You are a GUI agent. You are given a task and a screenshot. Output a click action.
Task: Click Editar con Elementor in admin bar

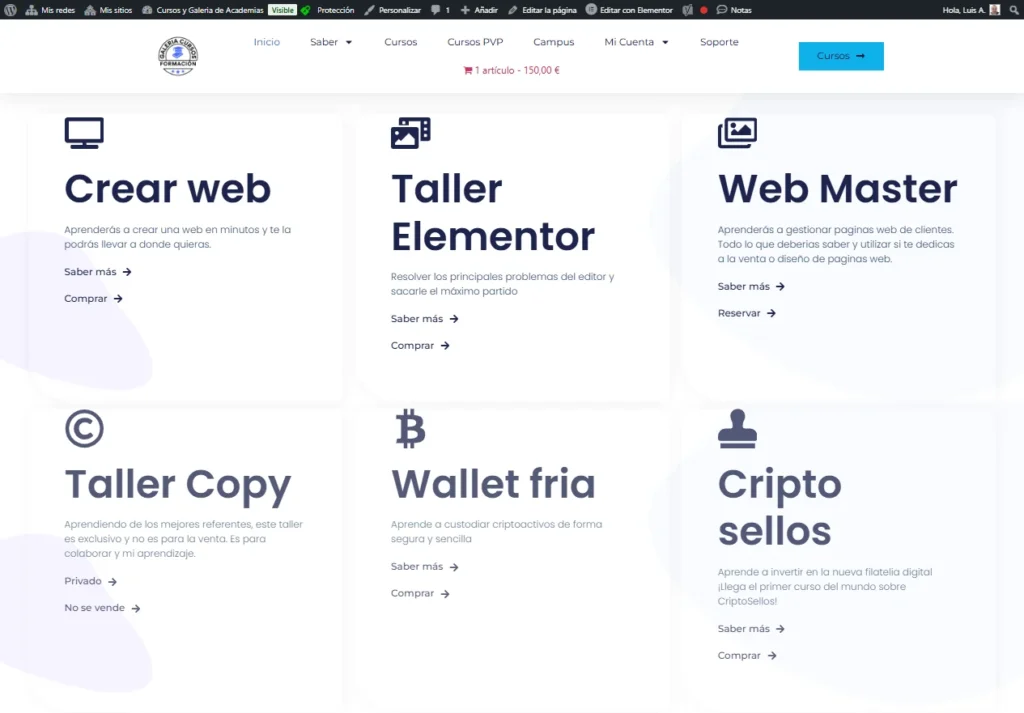[629, 10]
